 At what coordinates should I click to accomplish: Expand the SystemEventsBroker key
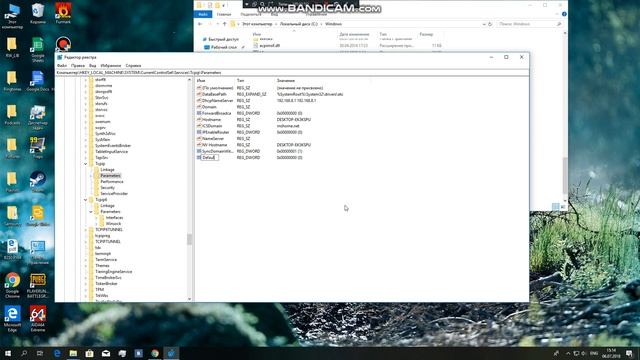click(86, 146)
